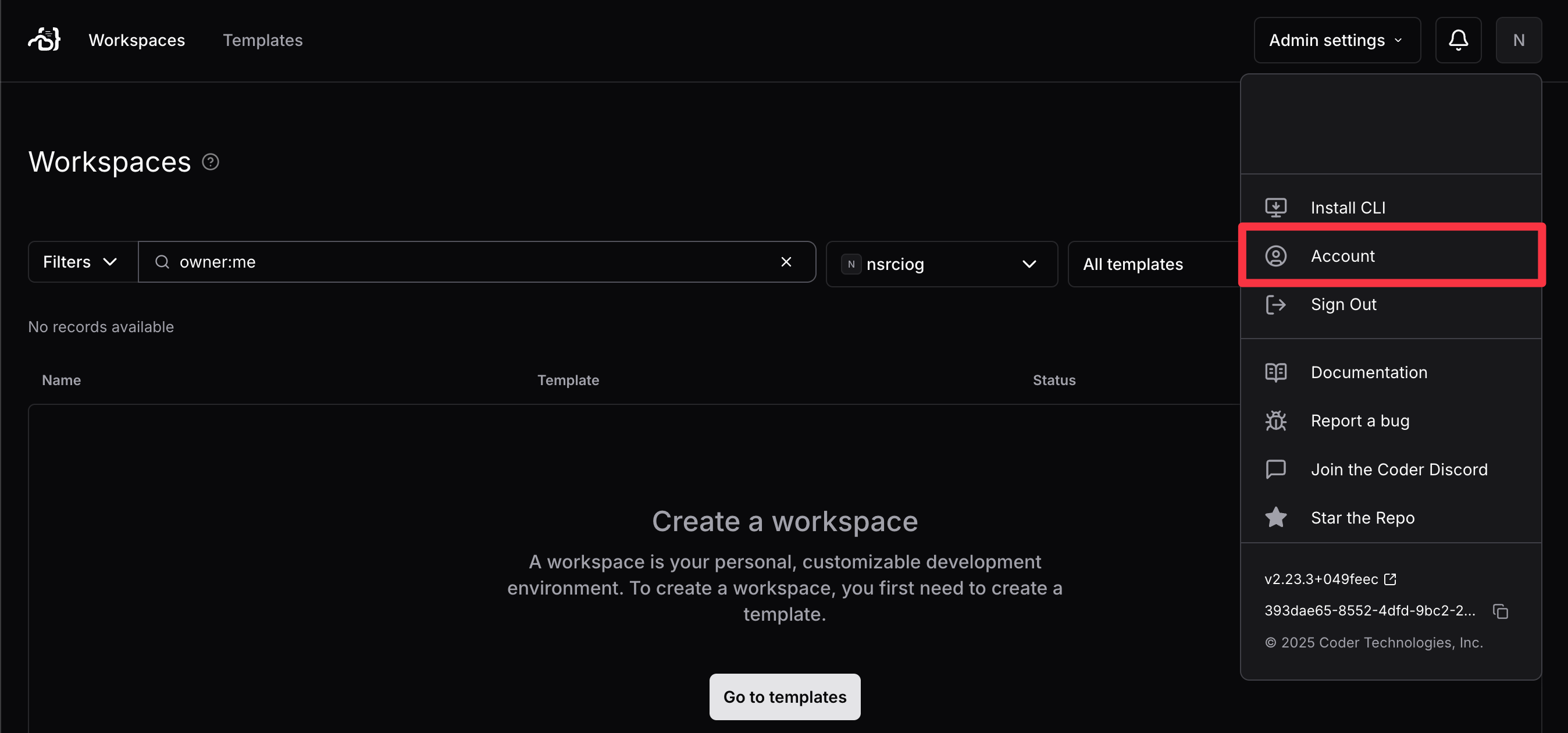Viewport: 1568px width, 733px height.
Task: Clear the owner:me search filter
Action: (786, 262)
